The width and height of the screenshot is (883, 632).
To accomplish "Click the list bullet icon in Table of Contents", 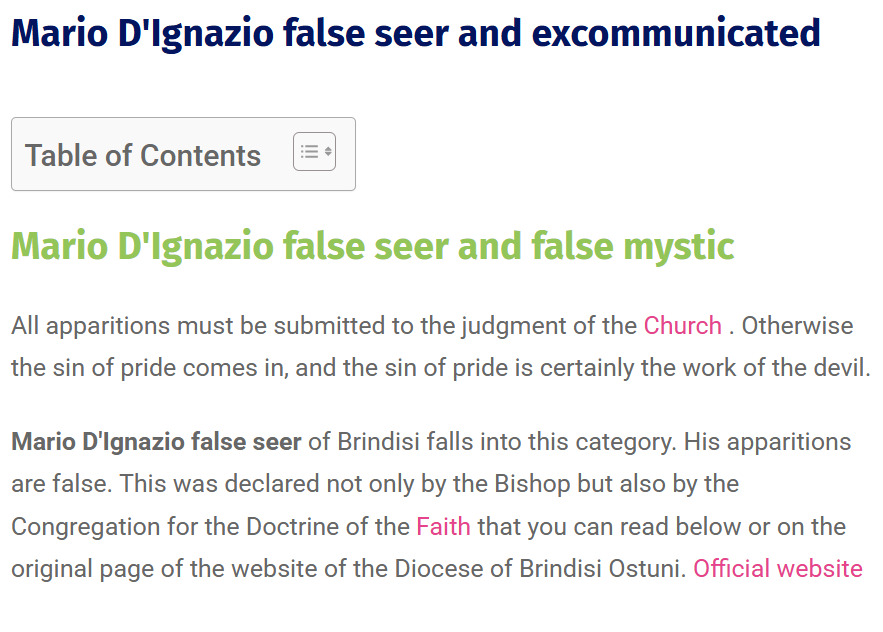I will tap(308, 150).
